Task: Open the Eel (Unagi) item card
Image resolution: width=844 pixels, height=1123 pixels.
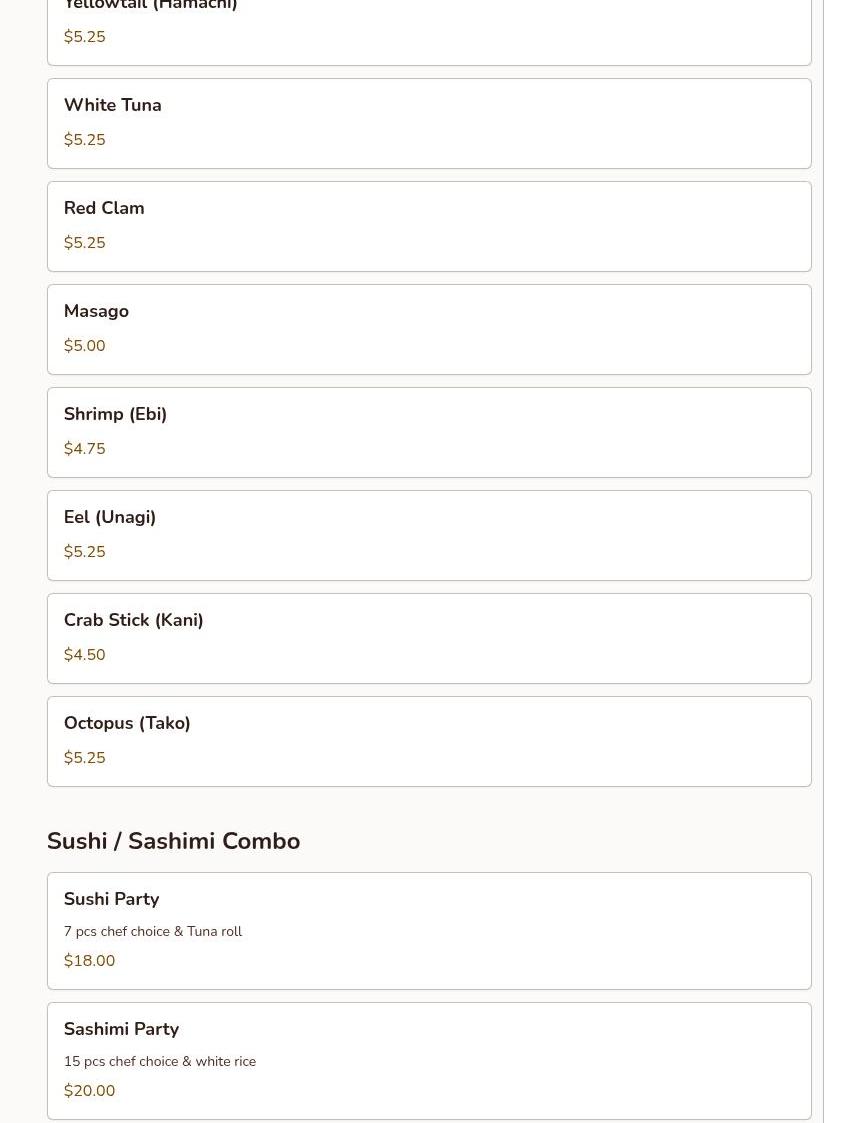Action: pos(428,535)
